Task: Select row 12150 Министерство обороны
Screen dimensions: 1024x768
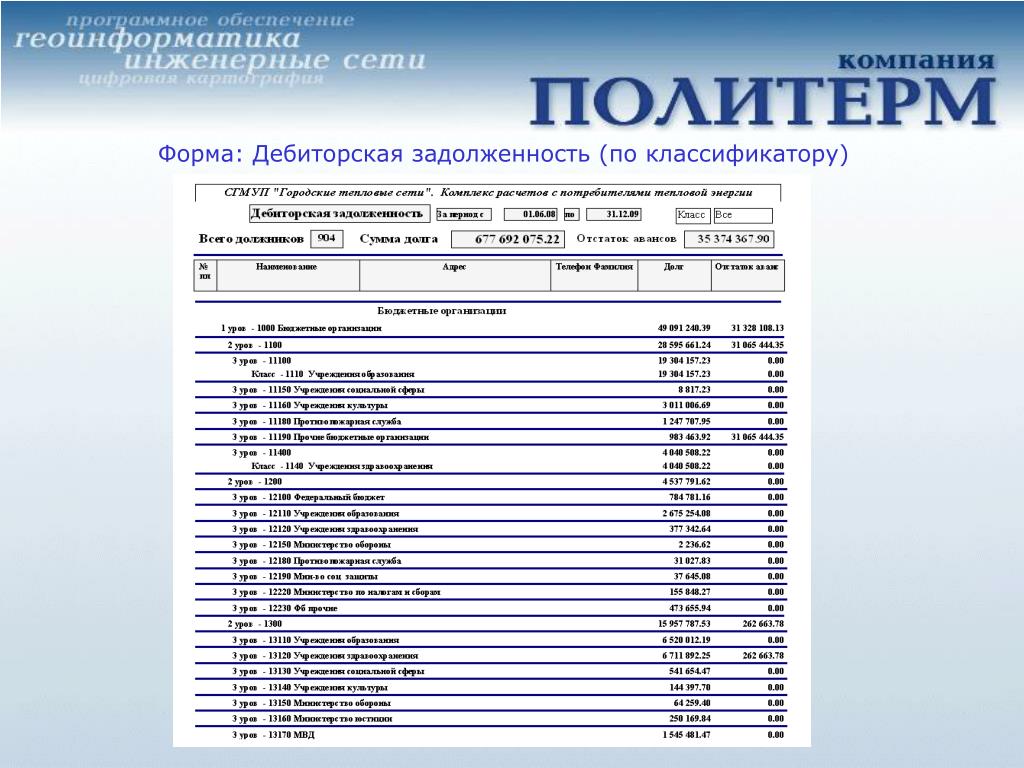Action: 490,545
